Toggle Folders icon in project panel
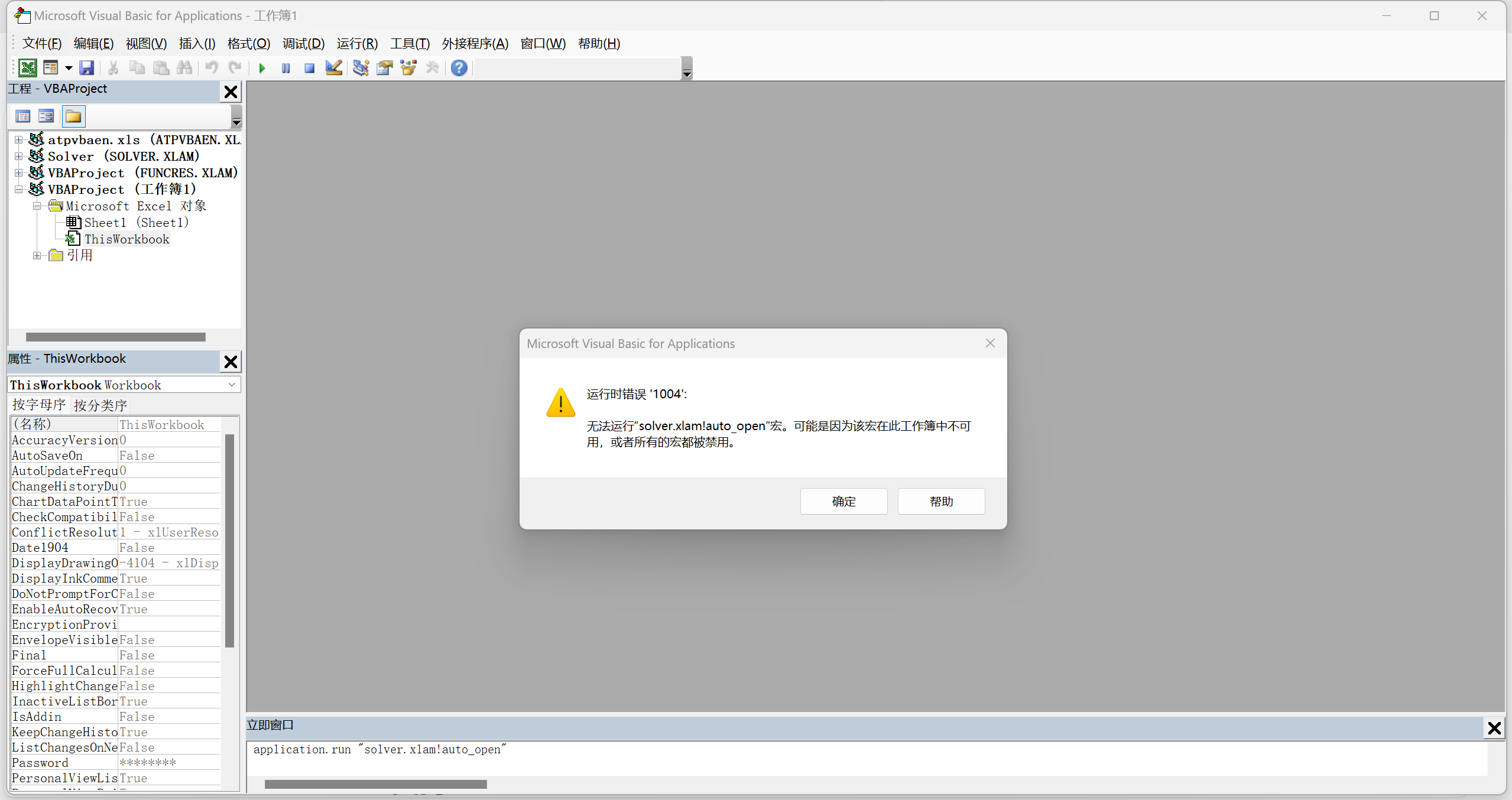Image resolution: width=1512 pixels, height=800 pixels. (74, 116)
